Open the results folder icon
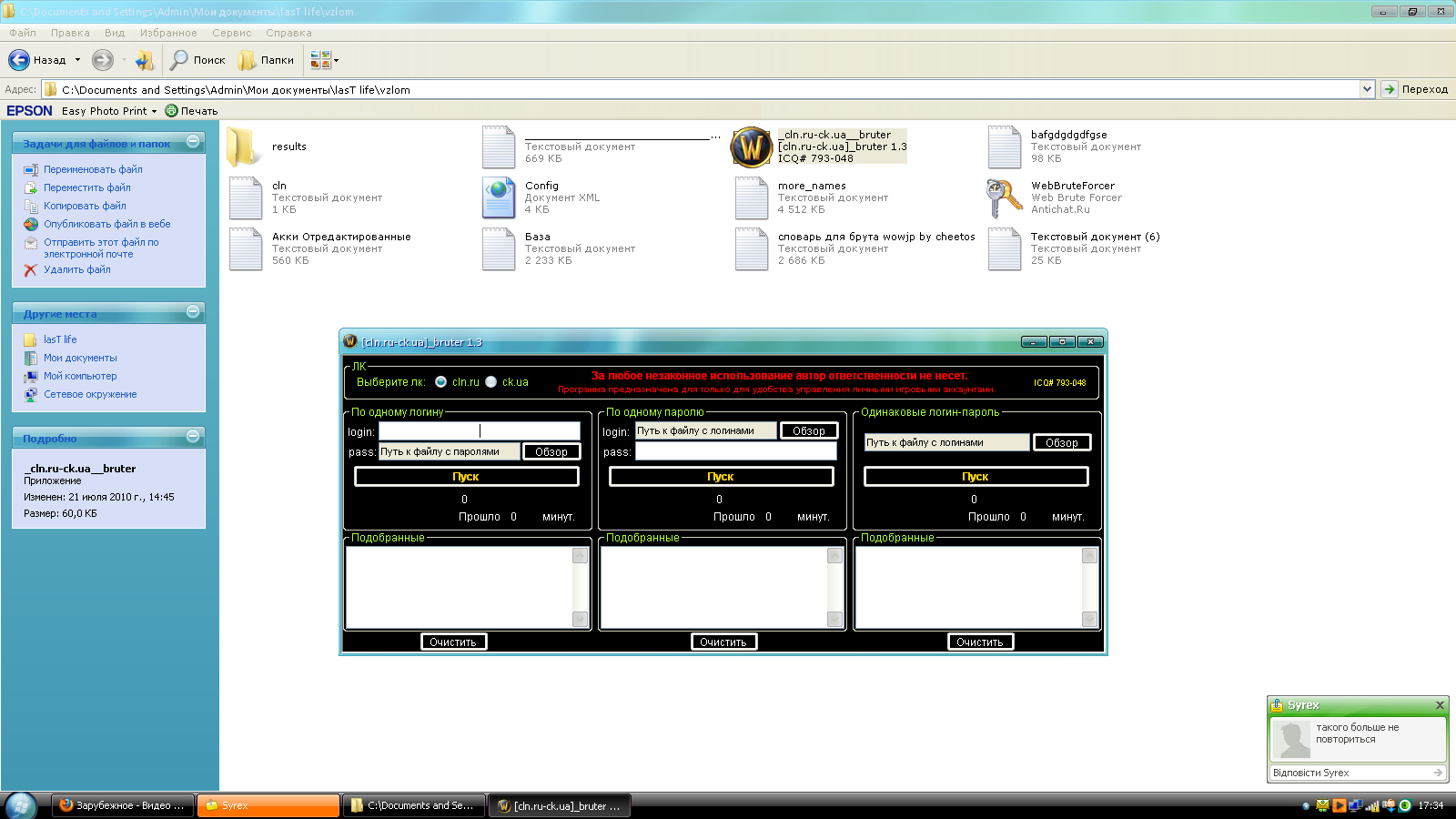Image resolution: width=1456 pixels, height=819 pixels. click(x=246, y=147)
